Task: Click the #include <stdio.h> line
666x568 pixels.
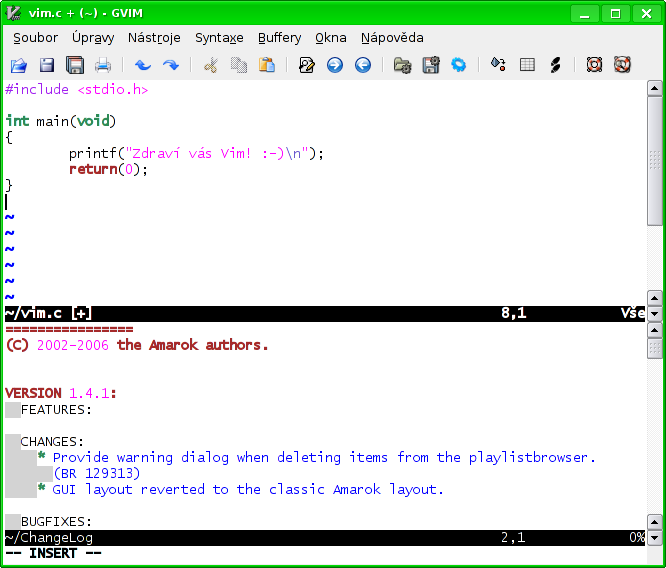Action: [x=77, y=90]
